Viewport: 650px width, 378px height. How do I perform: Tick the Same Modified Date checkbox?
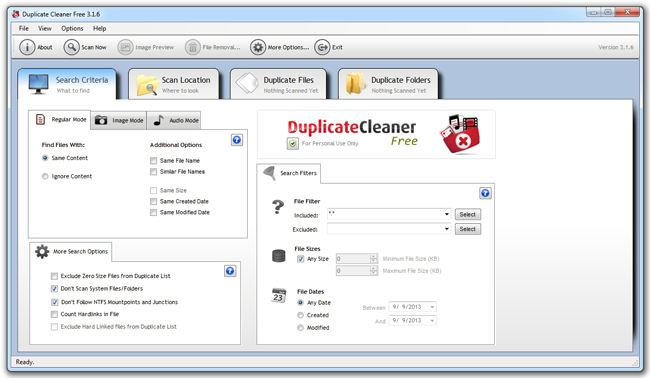pyautogui.click(x=153, y=212)
